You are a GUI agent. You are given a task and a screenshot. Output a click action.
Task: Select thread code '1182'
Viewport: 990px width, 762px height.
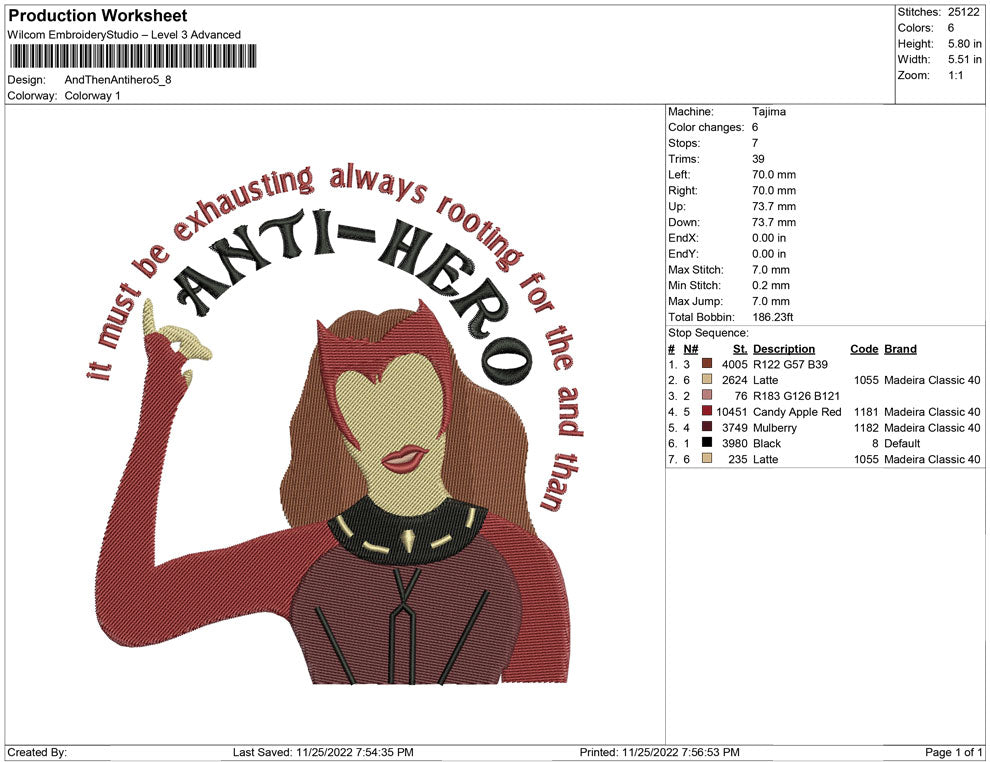click(x=866, y=427)
